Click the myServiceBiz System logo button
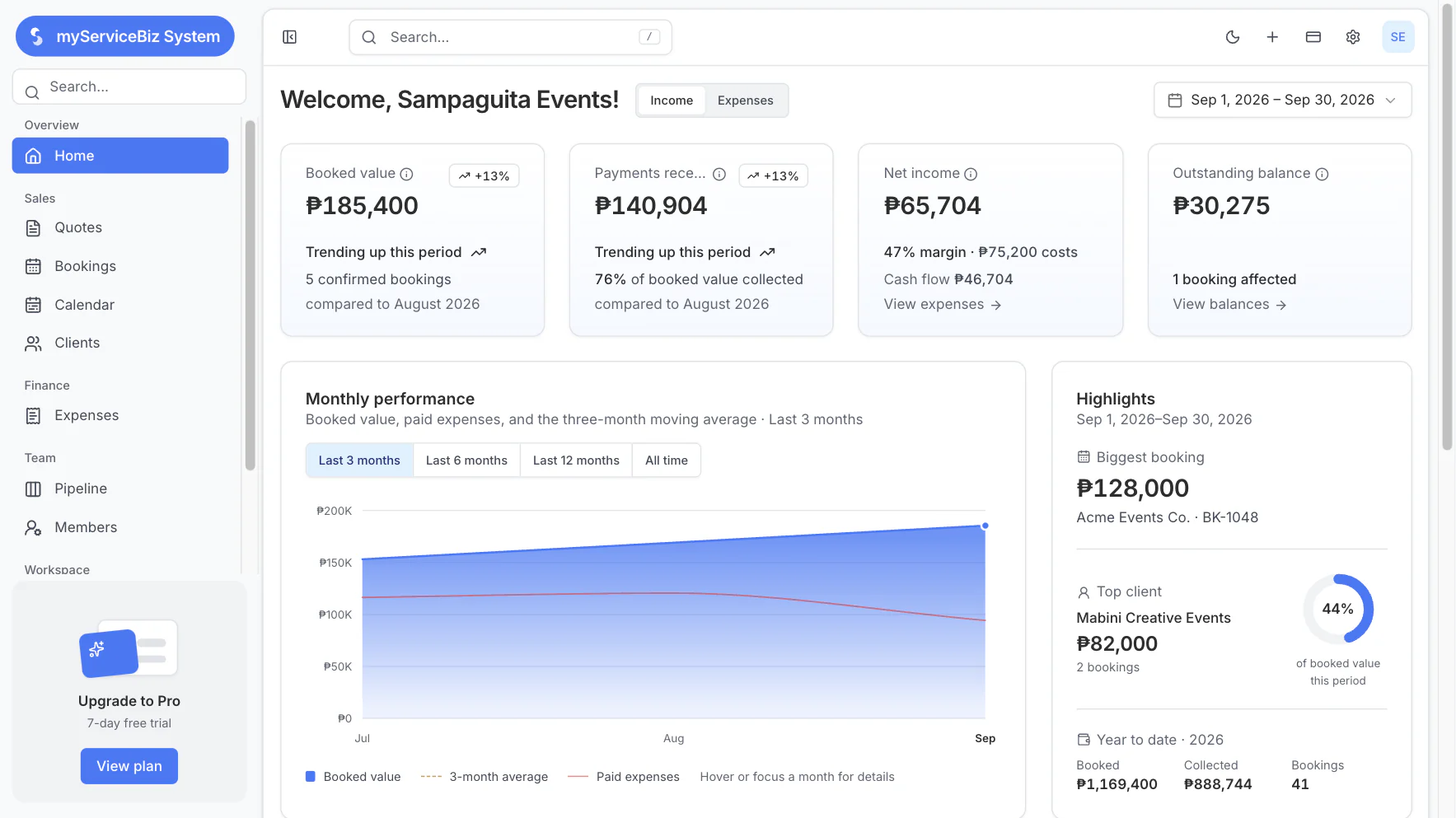 pyautogui.click(x=125, y=36)
